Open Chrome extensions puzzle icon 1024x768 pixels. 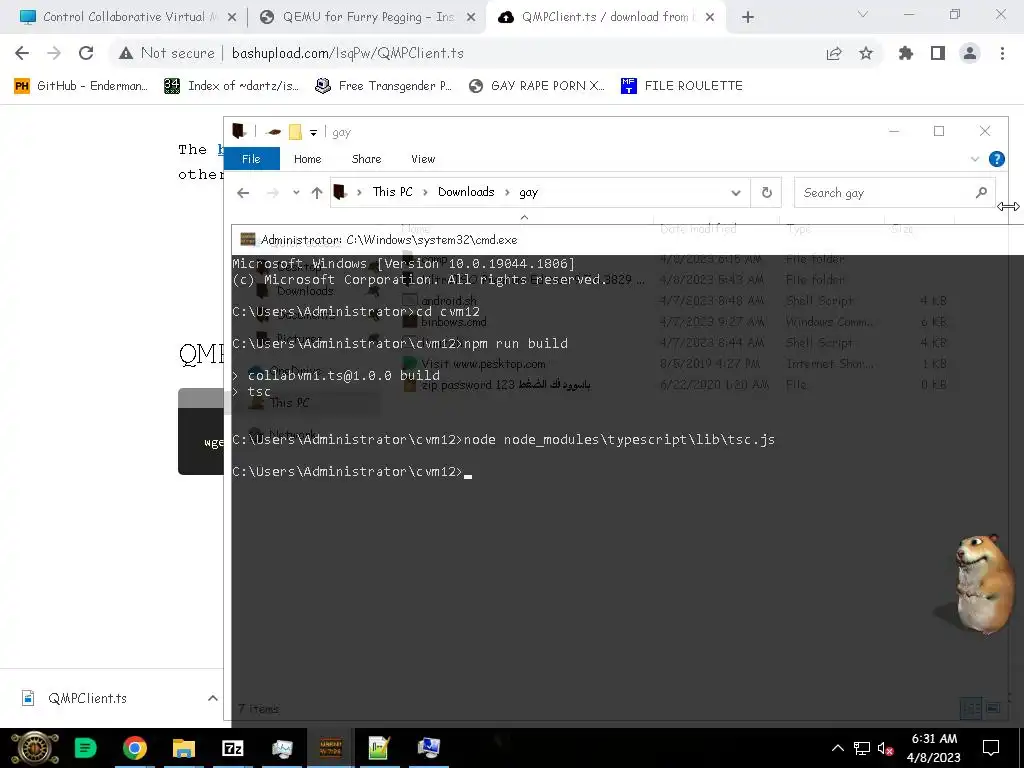pos(906,54)
